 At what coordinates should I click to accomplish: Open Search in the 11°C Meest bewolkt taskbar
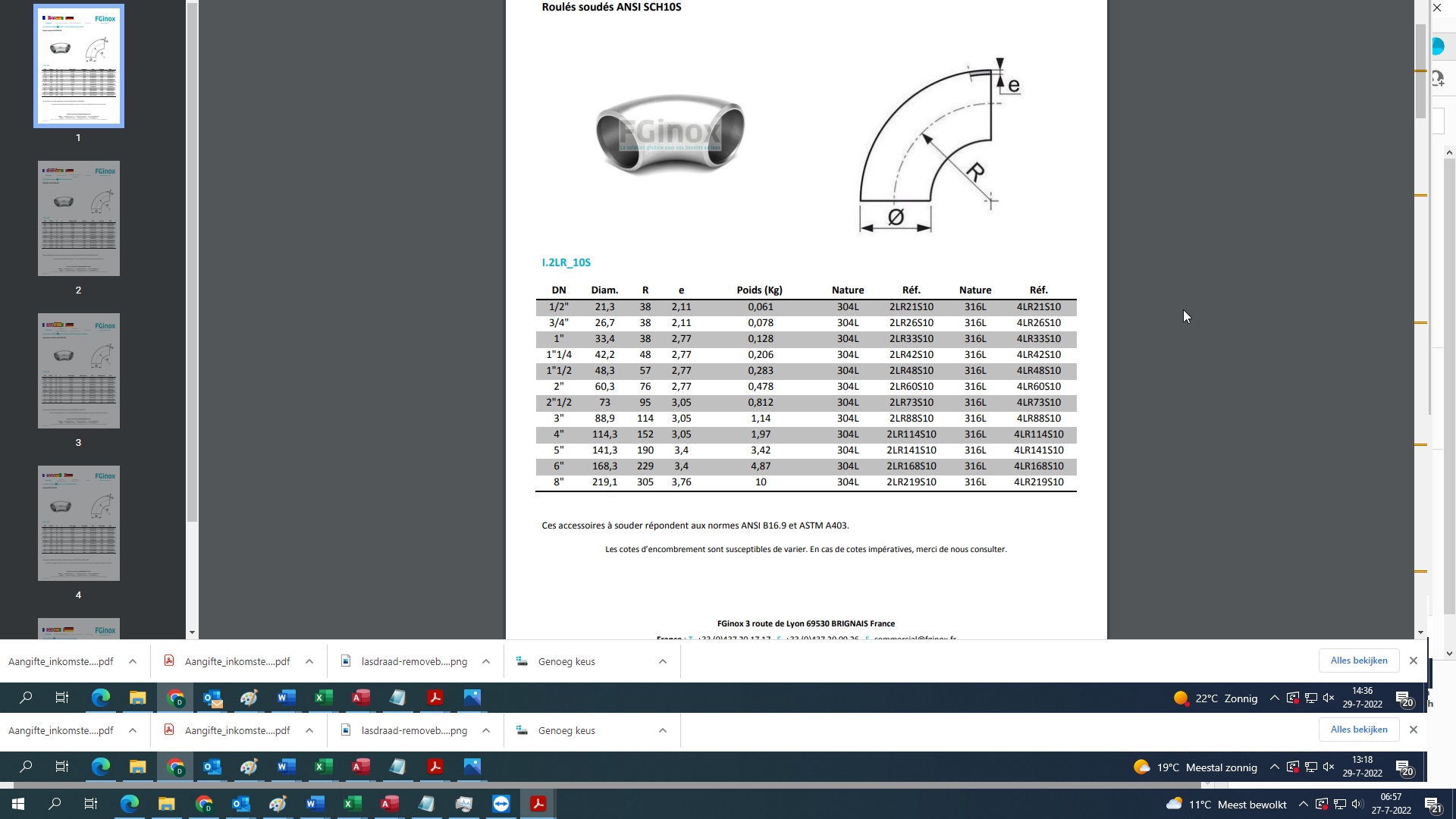click(55, 804)
